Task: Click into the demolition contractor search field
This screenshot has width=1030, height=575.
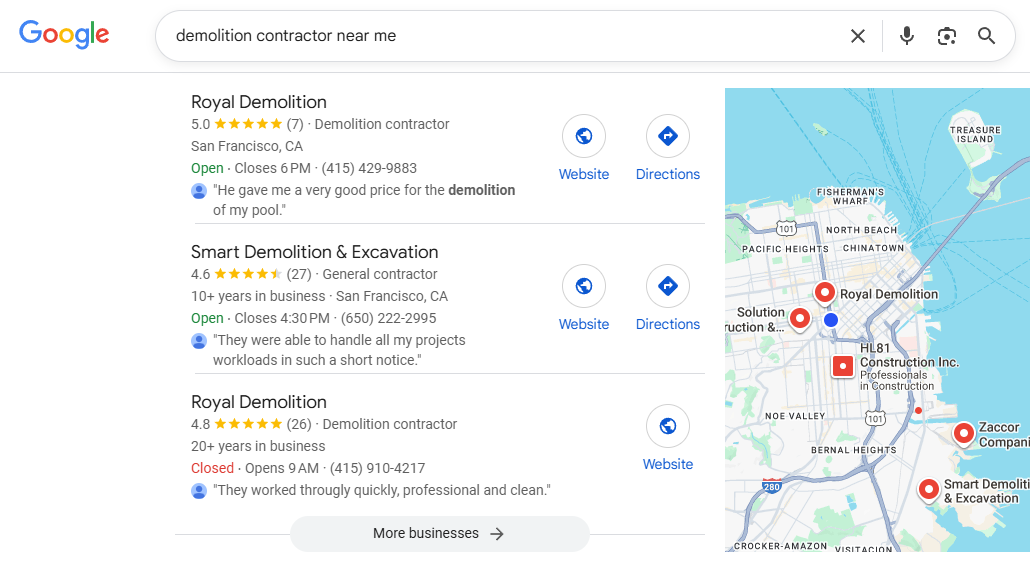Action: point(500,36)
